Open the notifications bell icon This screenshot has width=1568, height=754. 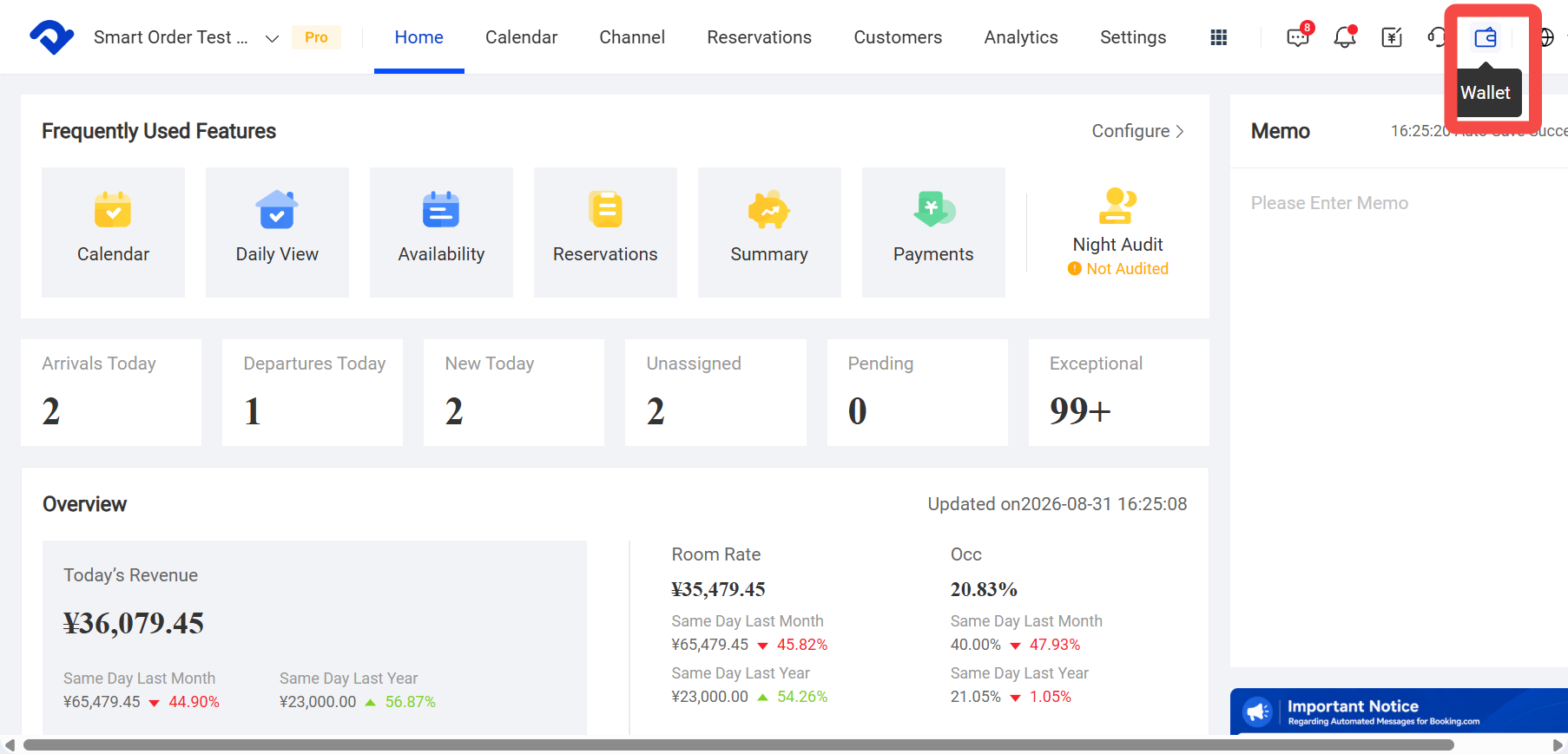(x=1345, y=36)
